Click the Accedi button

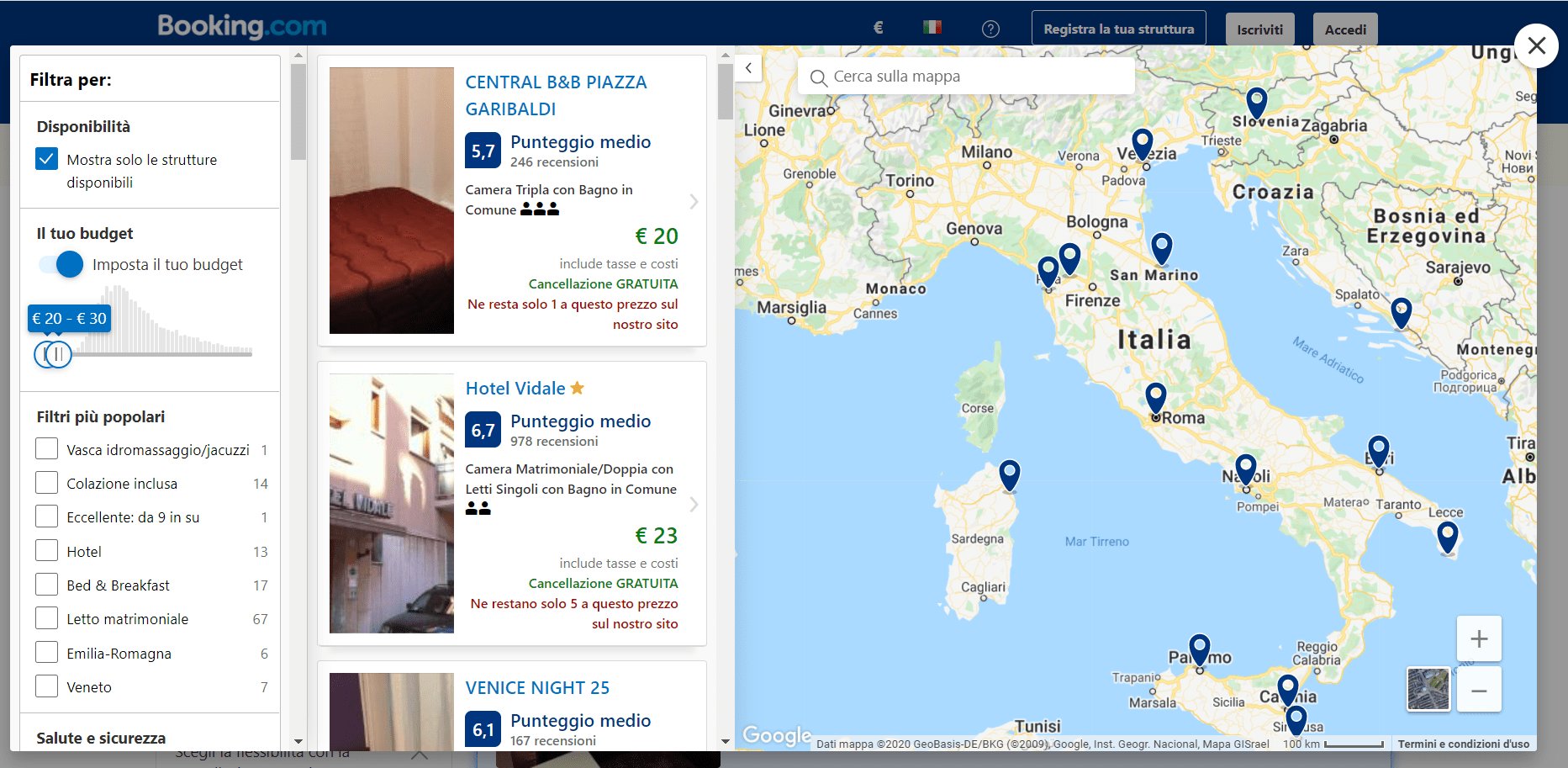point(1345,29)
